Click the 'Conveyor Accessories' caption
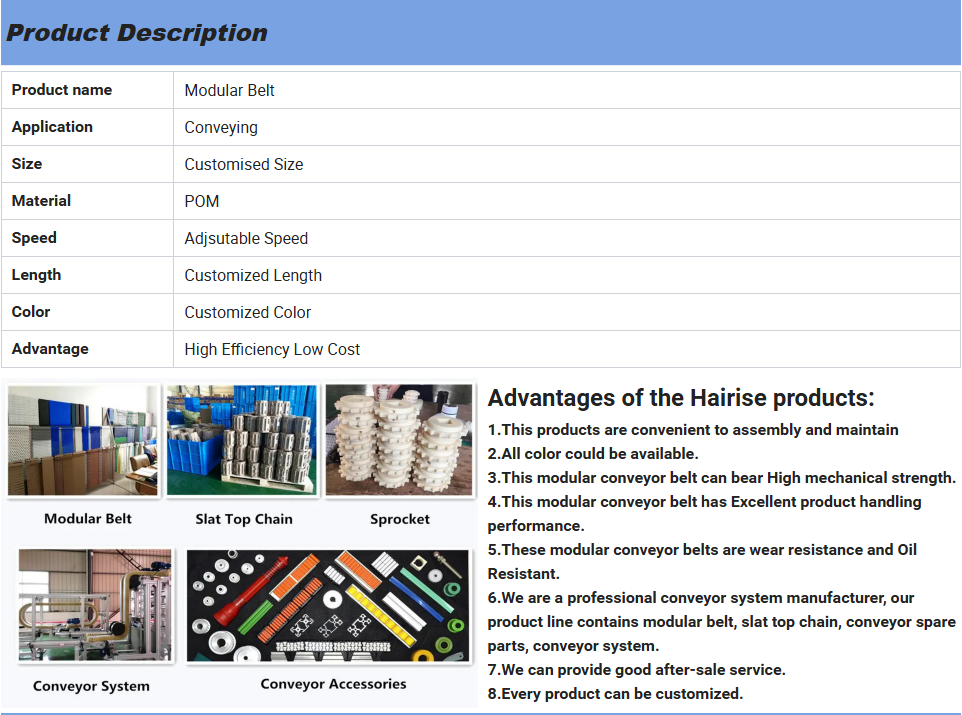 pos(333,684)
